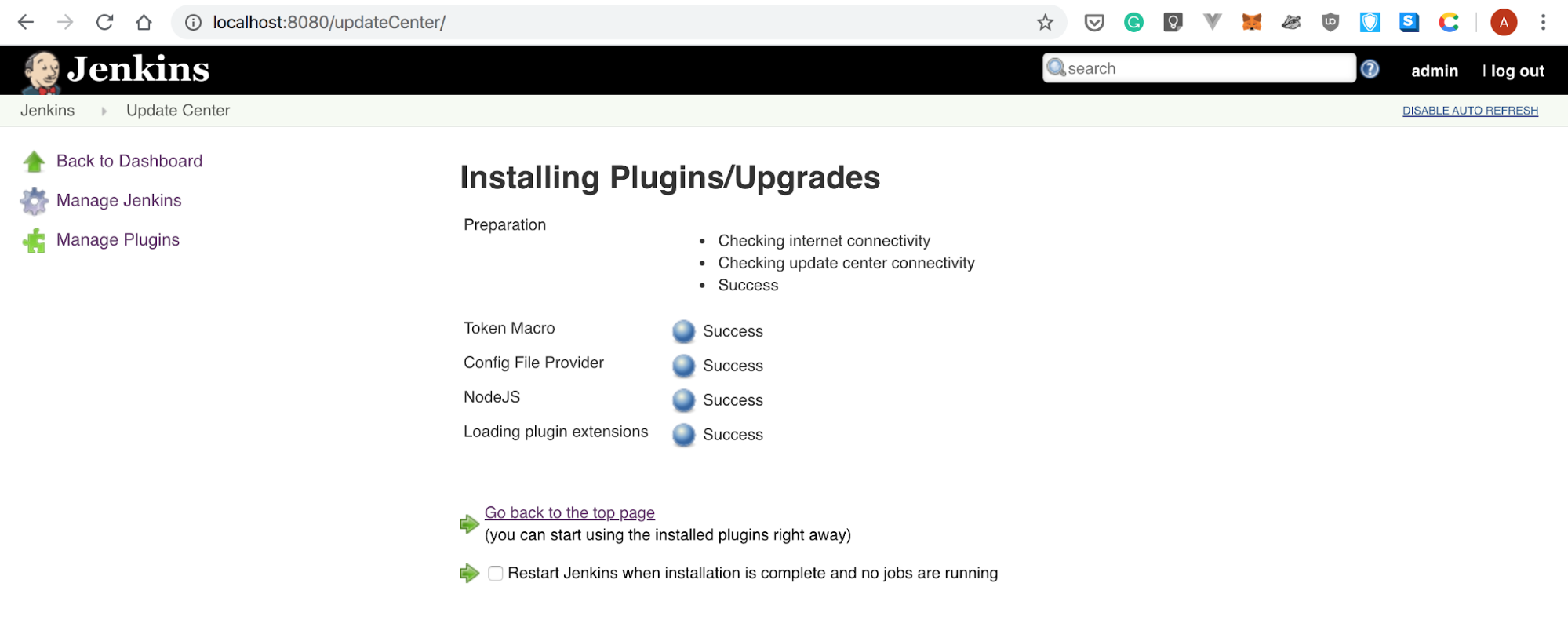
Task: Open the blue S extension icon
Action: tap(1410, 22)
